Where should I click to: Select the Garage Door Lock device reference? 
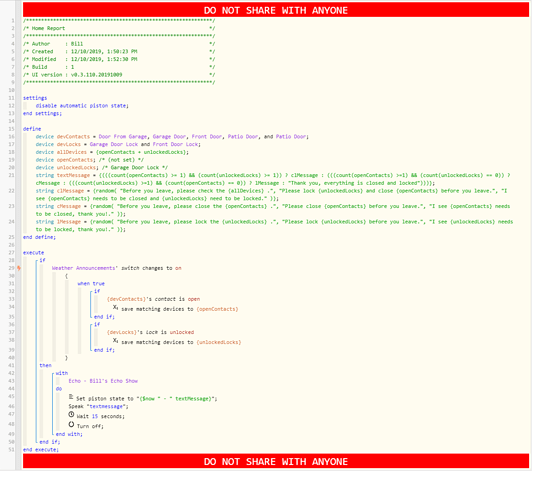[114, 144]
